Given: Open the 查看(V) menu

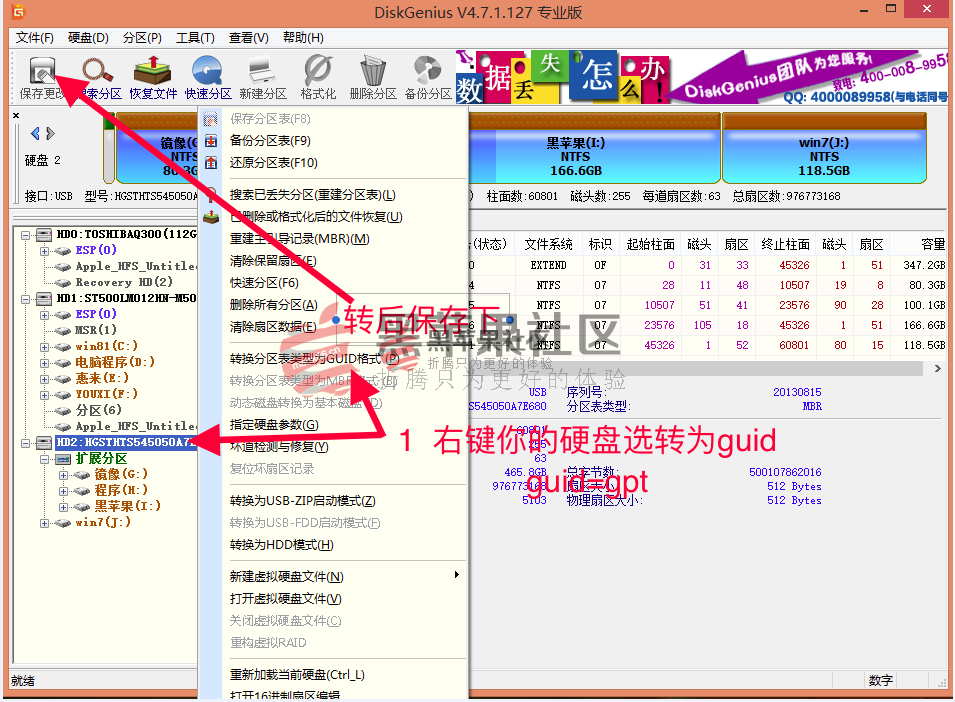Looking at the screenshot, I should (x=248, y=38).
